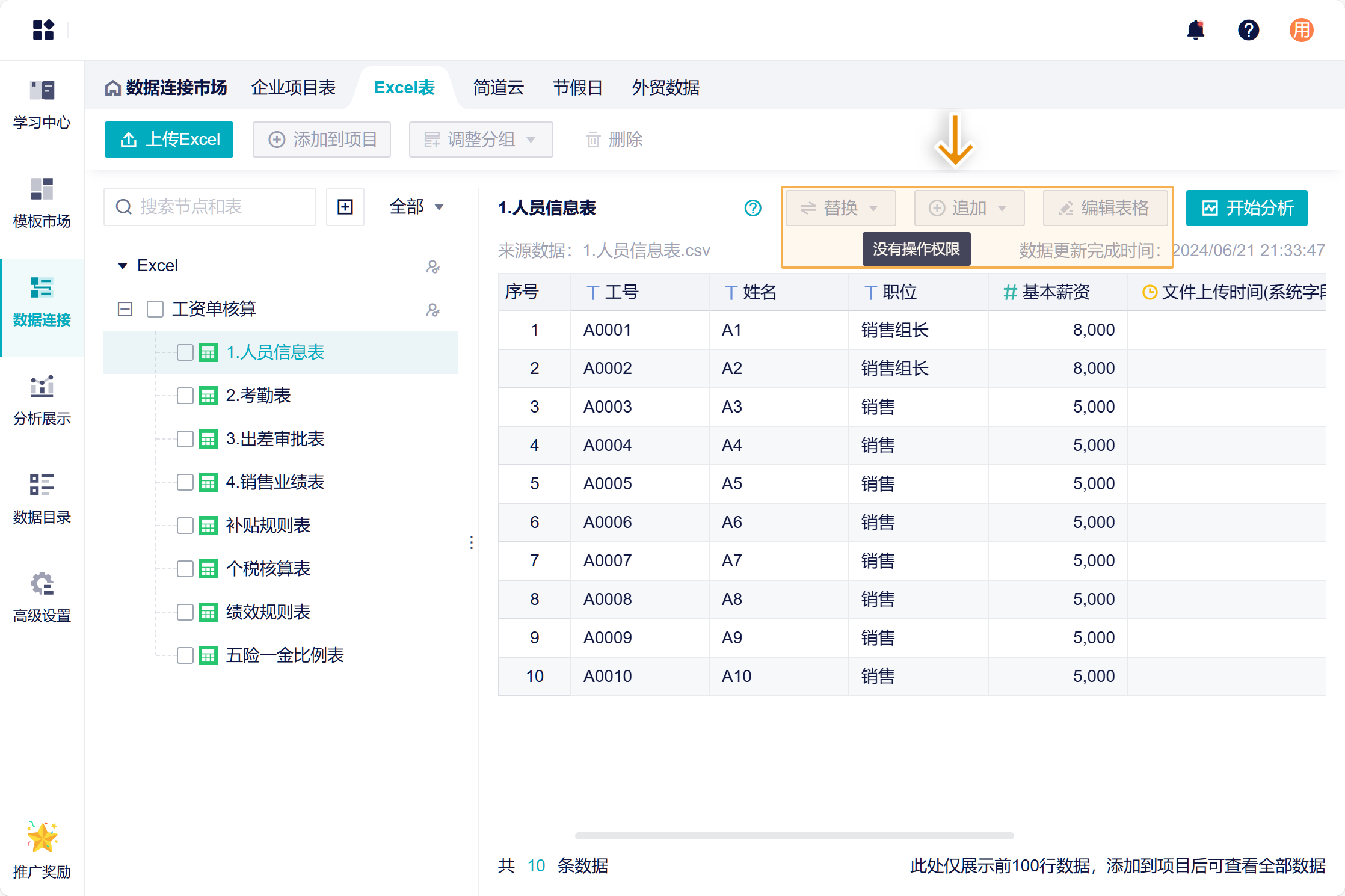The width and height of the screenshot is (1345, 896).
Task: Collapse the 工资单核算 folder with minus box
Action: (125, 309)
